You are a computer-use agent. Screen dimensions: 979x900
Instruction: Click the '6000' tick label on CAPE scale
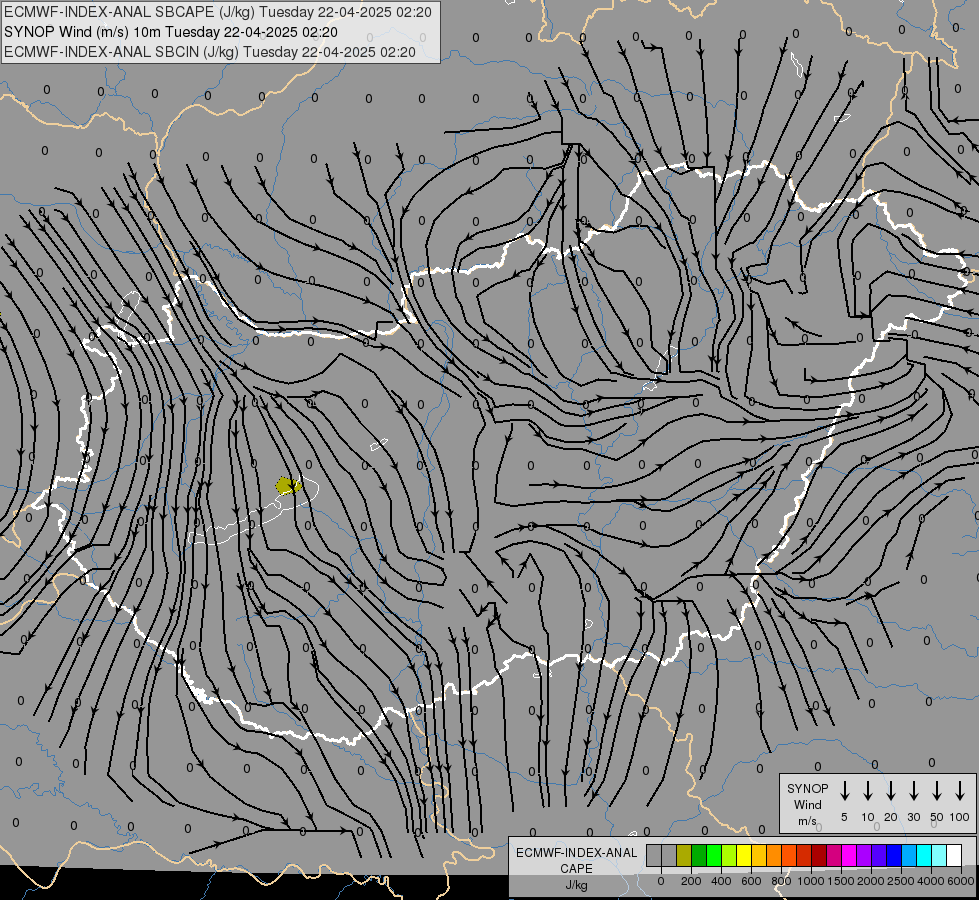click(x=960, y=881)
